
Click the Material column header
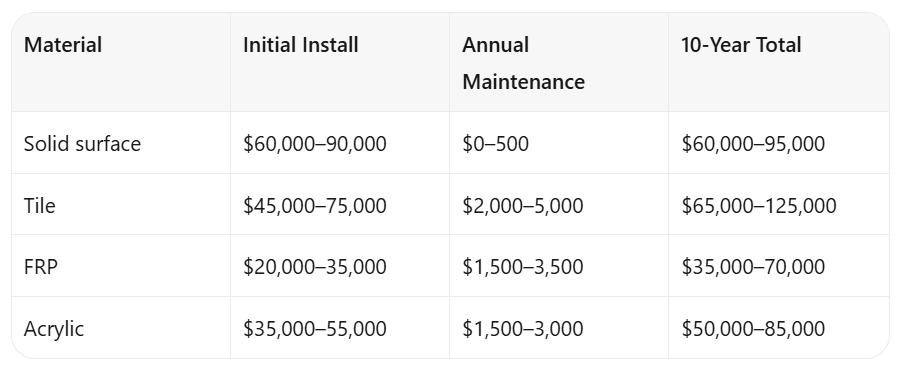63,45
